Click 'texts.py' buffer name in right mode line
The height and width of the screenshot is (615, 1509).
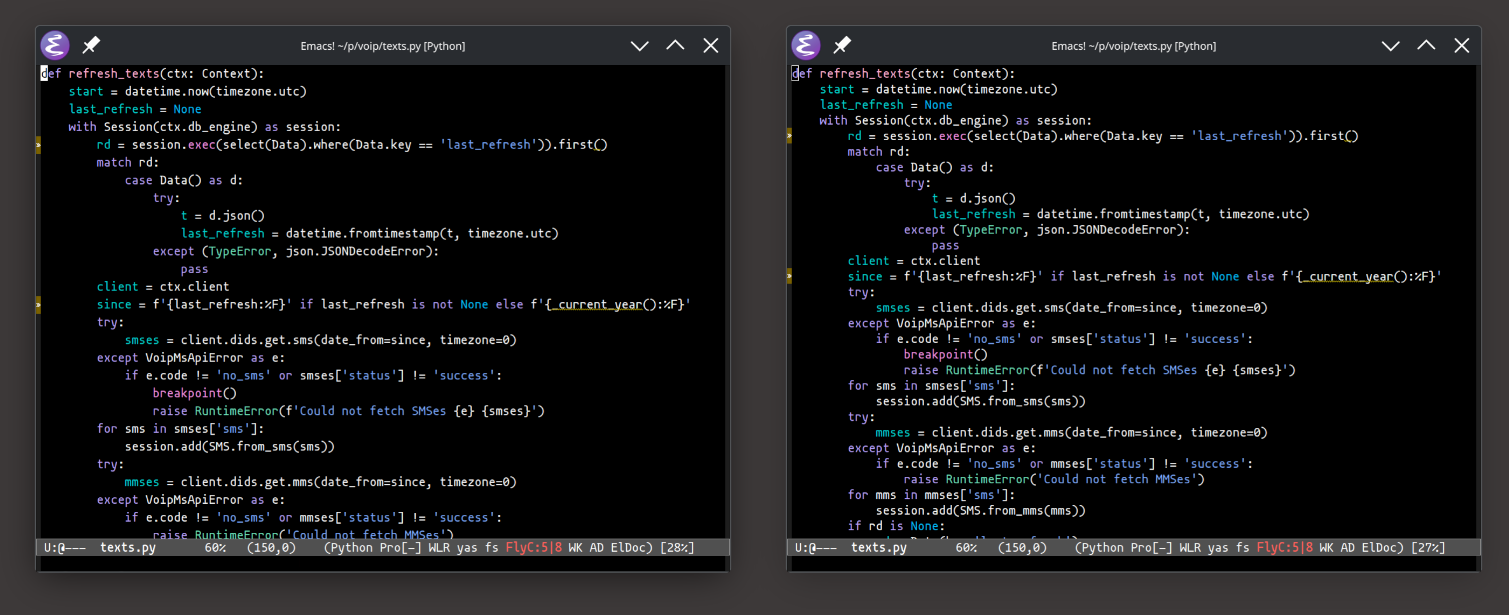[879, 548]
